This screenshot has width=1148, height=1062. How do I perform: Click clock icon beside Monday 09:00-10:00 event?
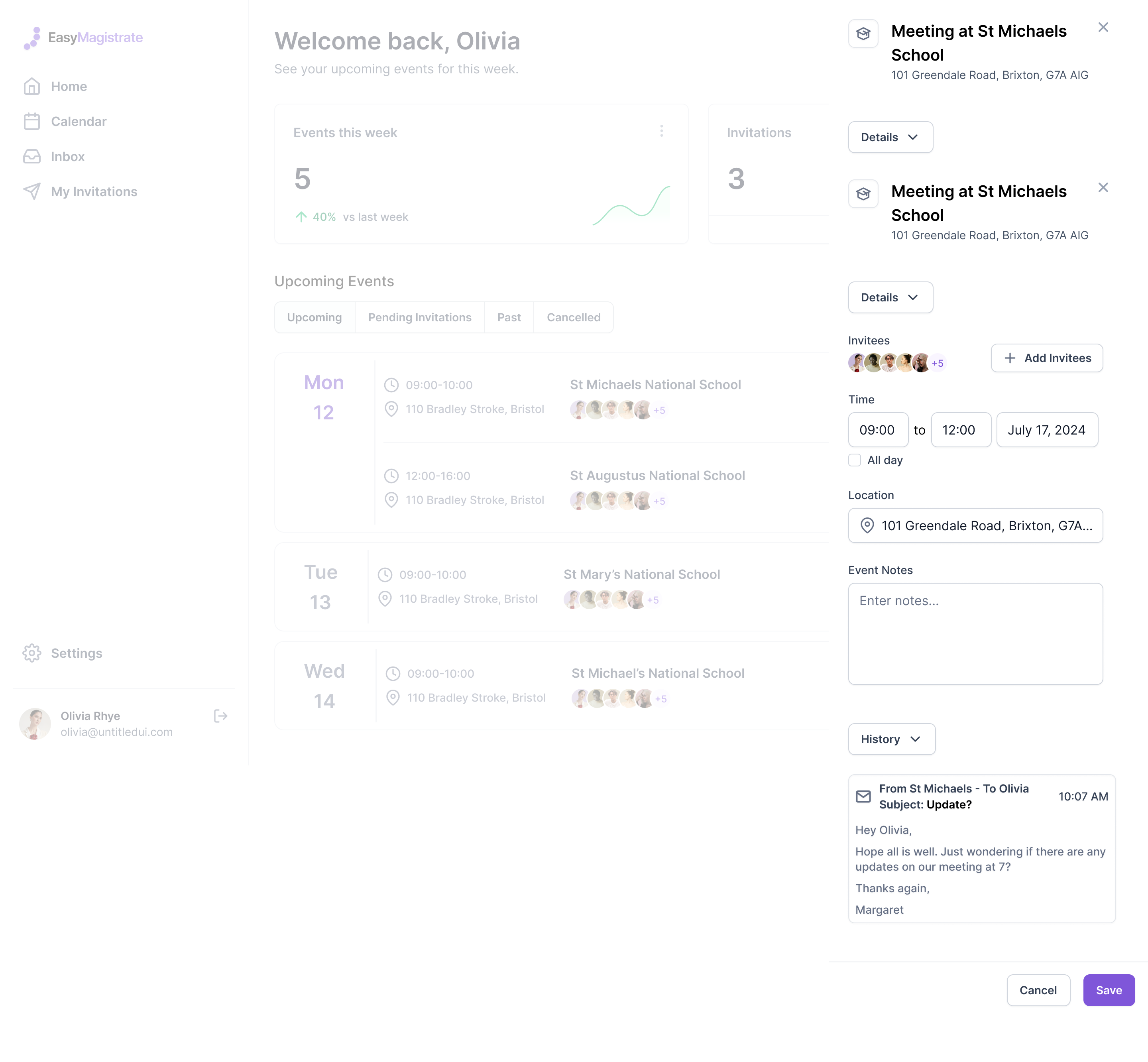(x=391, y=385)
